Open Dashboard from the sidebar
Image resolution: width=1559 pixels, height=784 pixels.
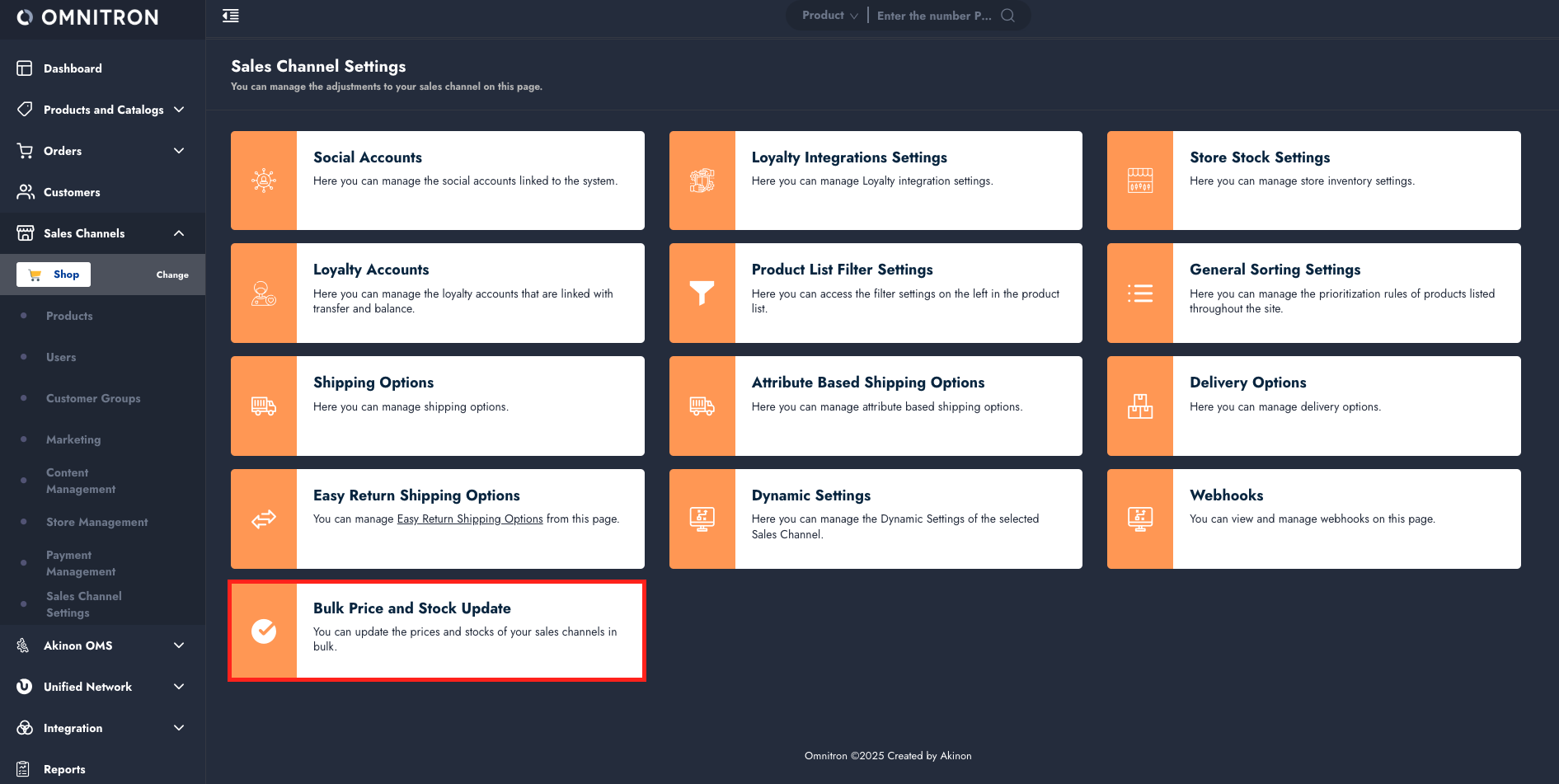[x=73, y=68]
